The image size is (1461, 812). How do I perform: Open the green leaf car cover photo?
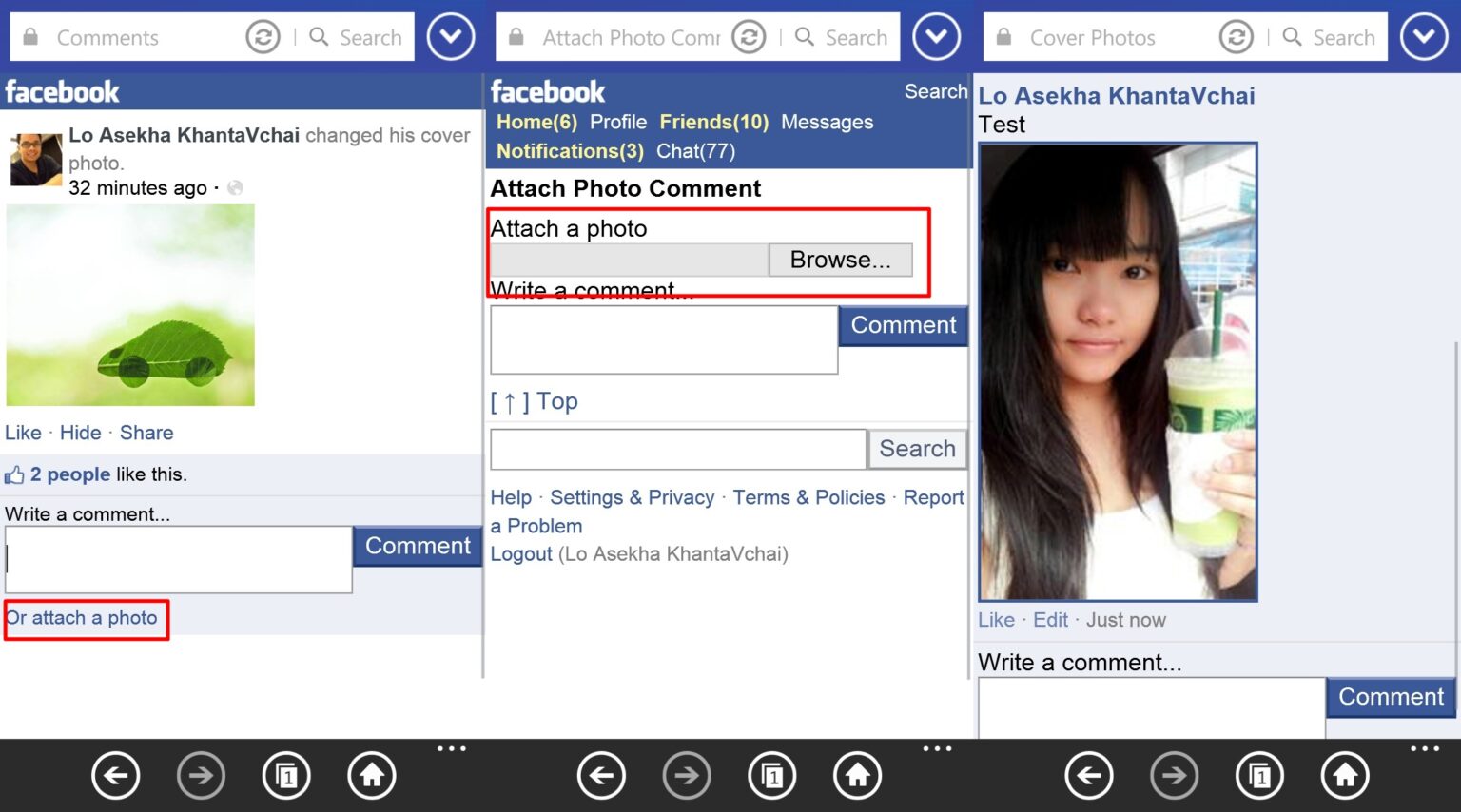pos(130,305)
